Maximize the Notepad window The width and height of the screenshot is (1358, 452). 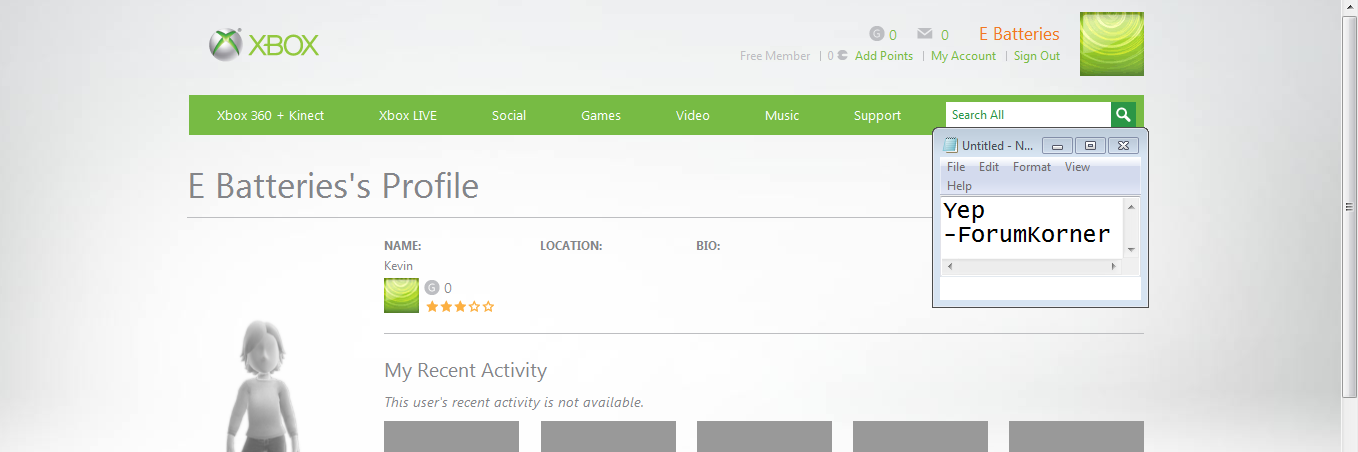[1090, 146]
